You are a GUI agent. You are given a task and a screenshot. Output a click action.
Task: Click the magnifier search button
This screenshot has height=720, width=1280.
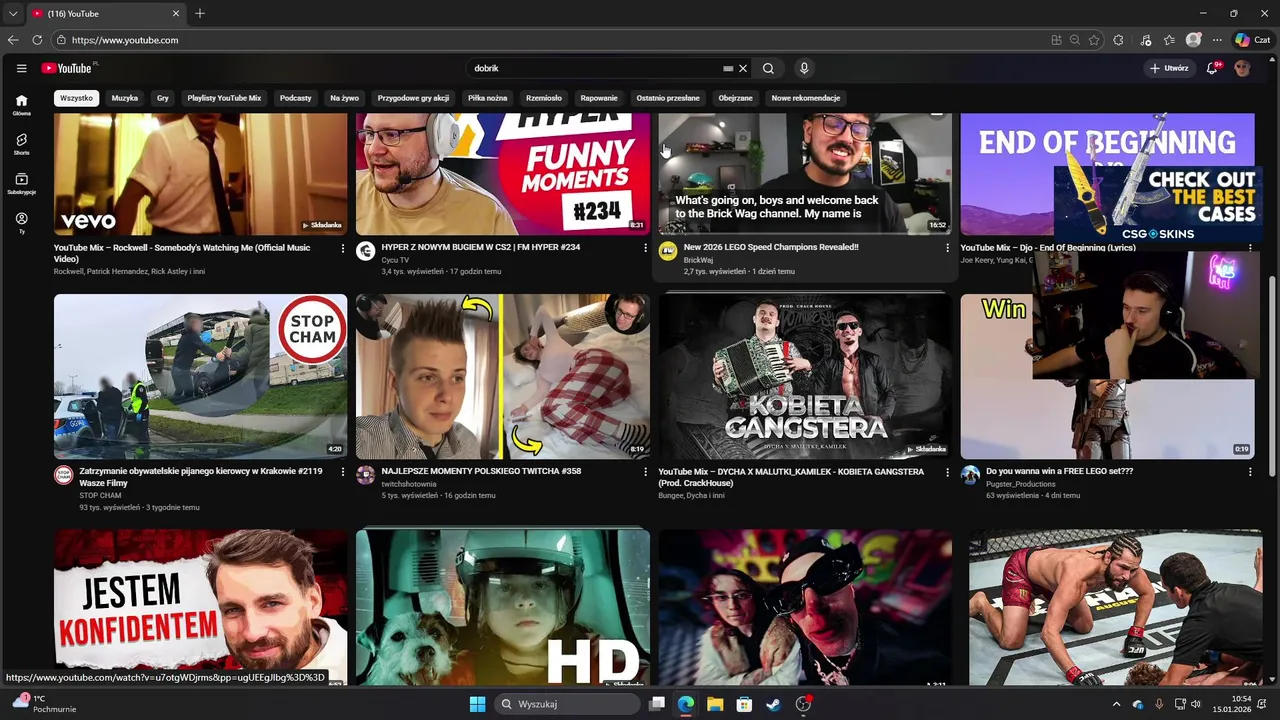point(768,68)
